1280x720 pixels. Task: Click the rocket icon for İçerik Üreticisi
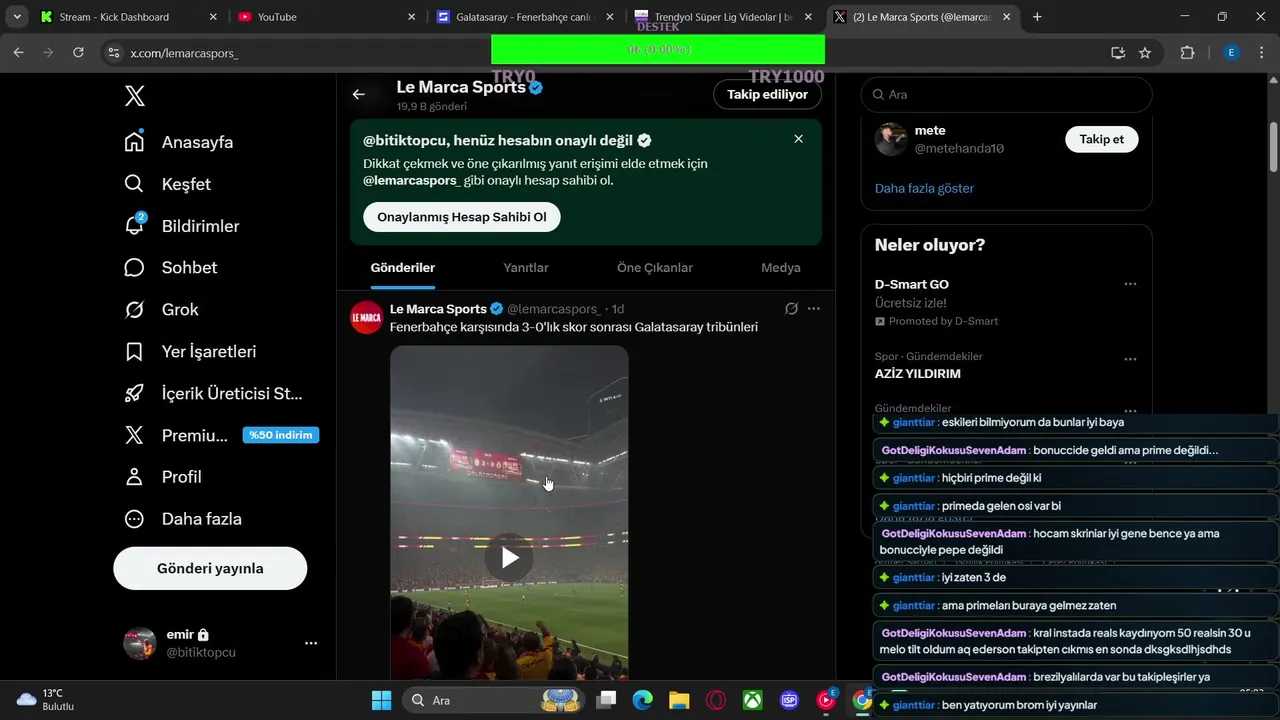(x=134, y=393)
